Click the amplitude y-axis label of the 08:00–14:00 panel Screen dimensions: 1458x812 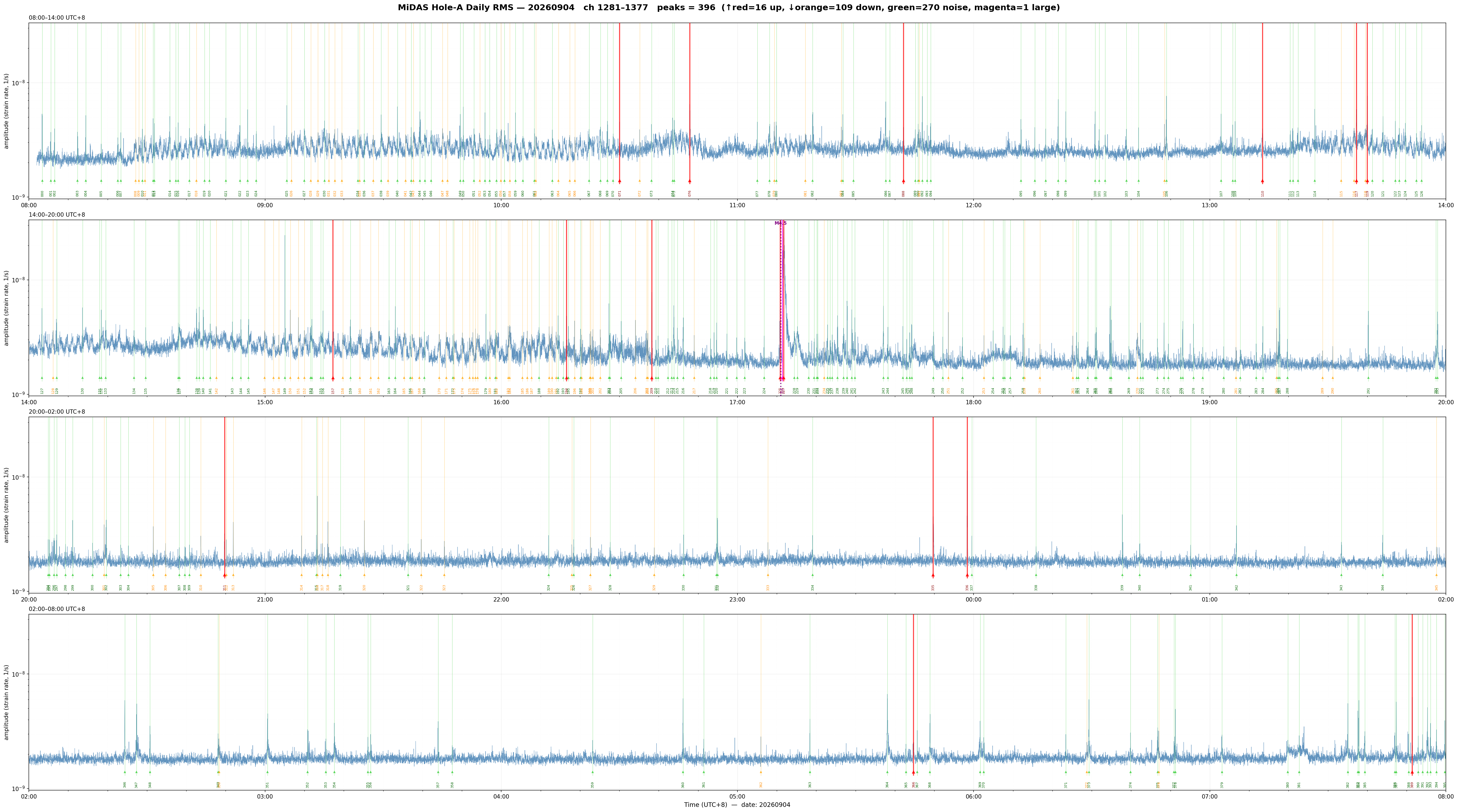[7, 111]
